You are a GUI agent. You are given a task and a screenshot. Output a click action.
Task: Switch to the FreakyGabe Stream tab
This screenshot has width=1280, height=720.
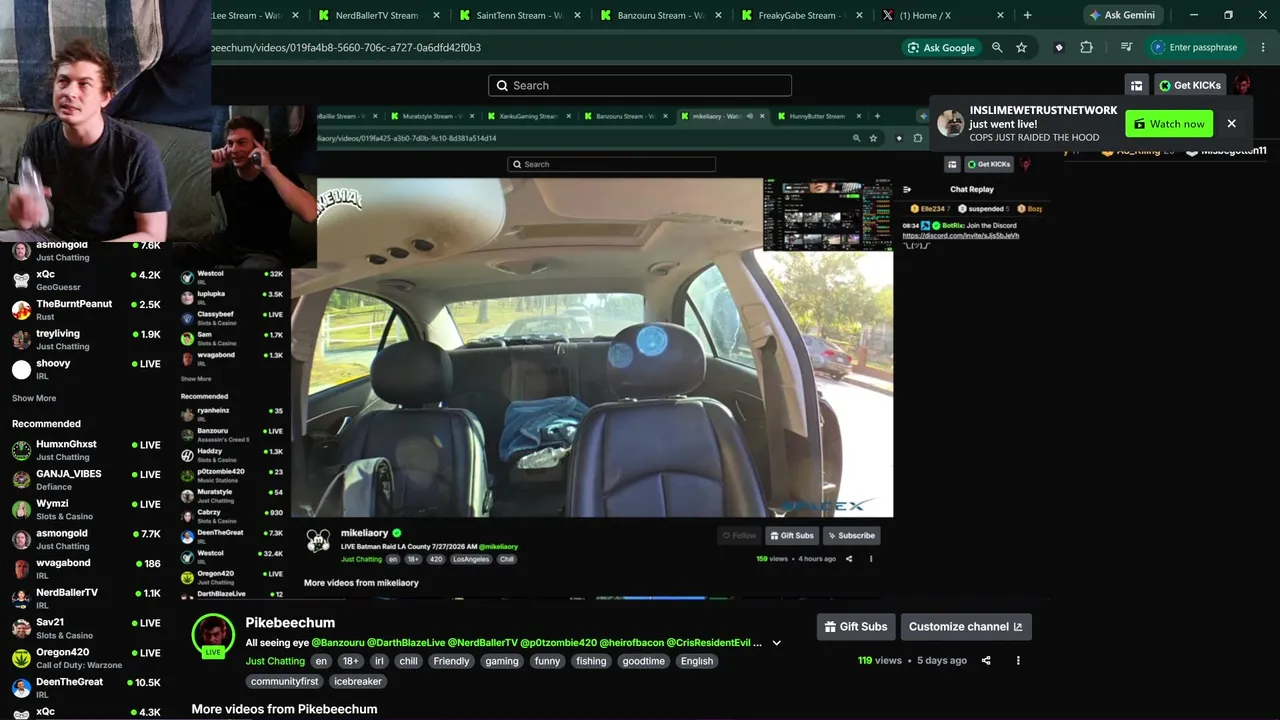pos(801,15)
